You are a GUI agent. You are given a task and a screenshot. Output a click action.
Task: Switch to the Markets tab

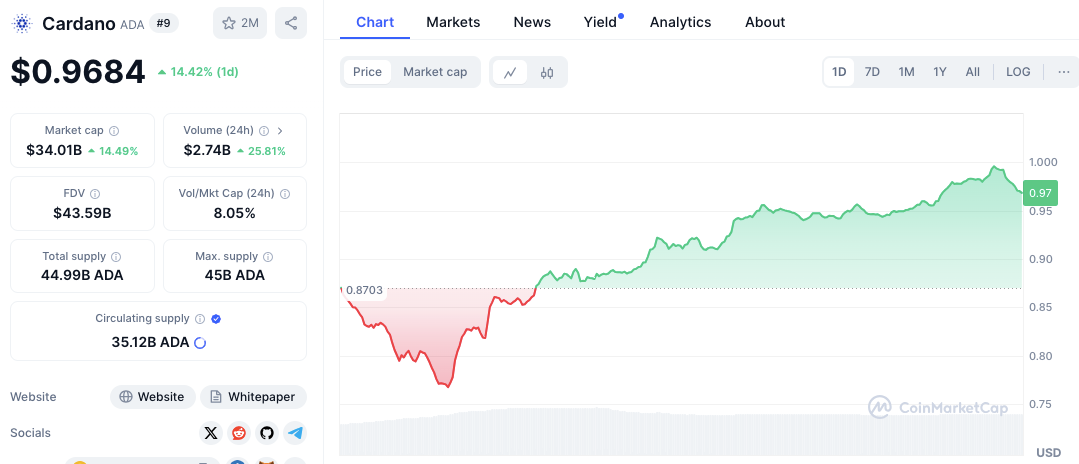tap(453, 22)
